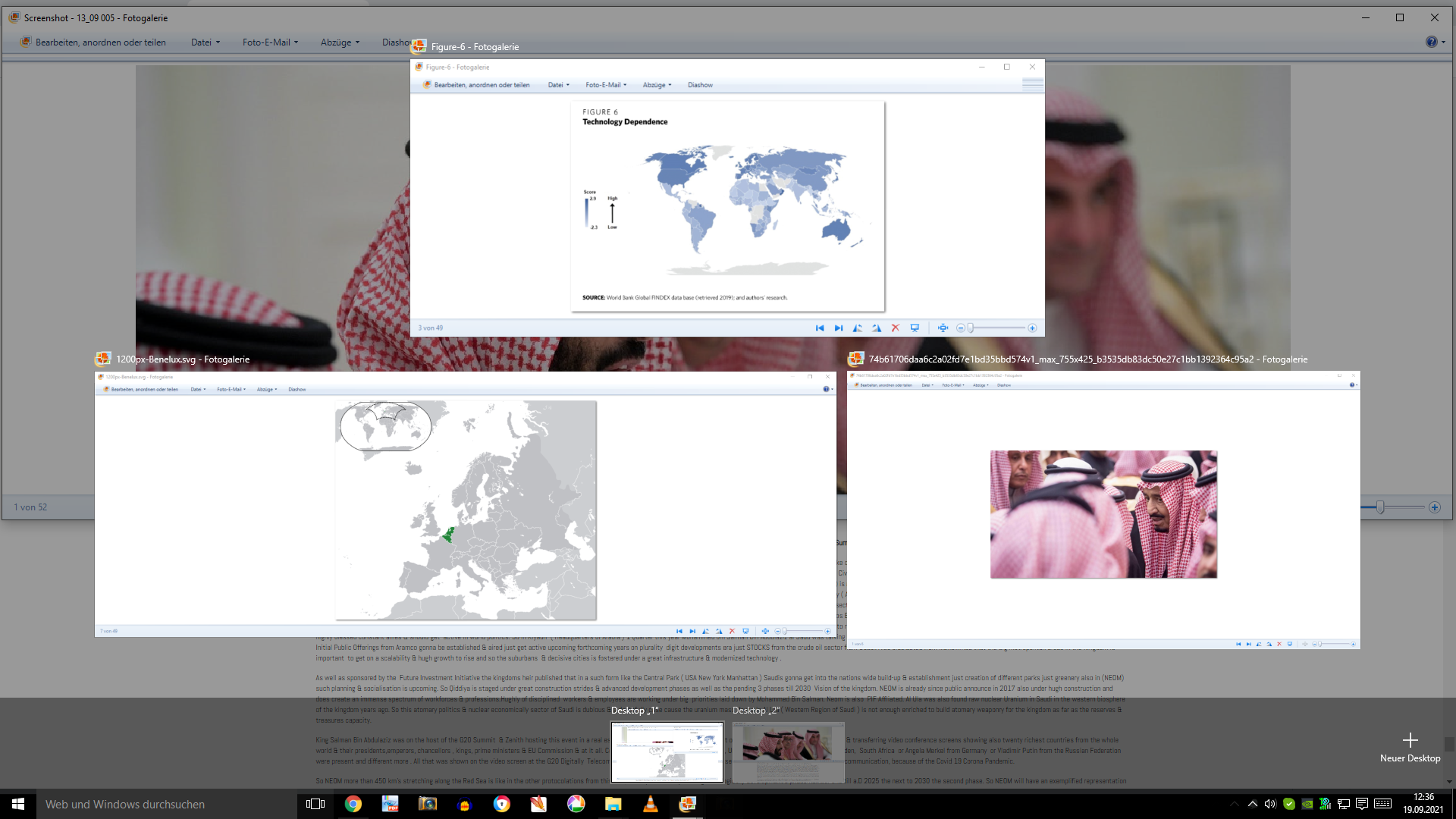Adjust zoom slider in Figure-6 window
The width and height of the screenshot is (1456, 819).
[x=970, y=328]
